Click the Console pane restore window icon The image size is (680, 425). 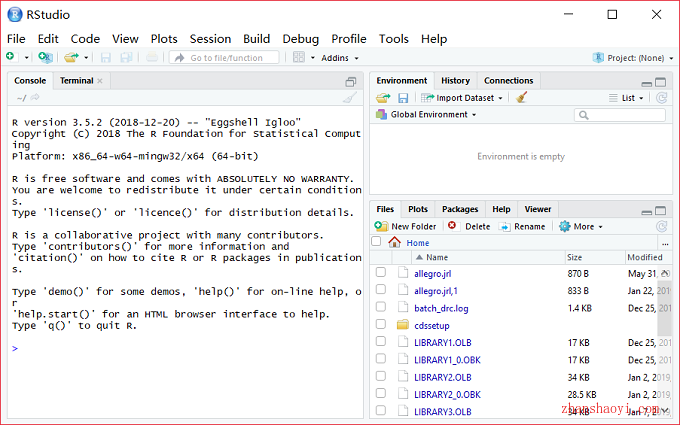pyautogui.click(x=350, y=82)
